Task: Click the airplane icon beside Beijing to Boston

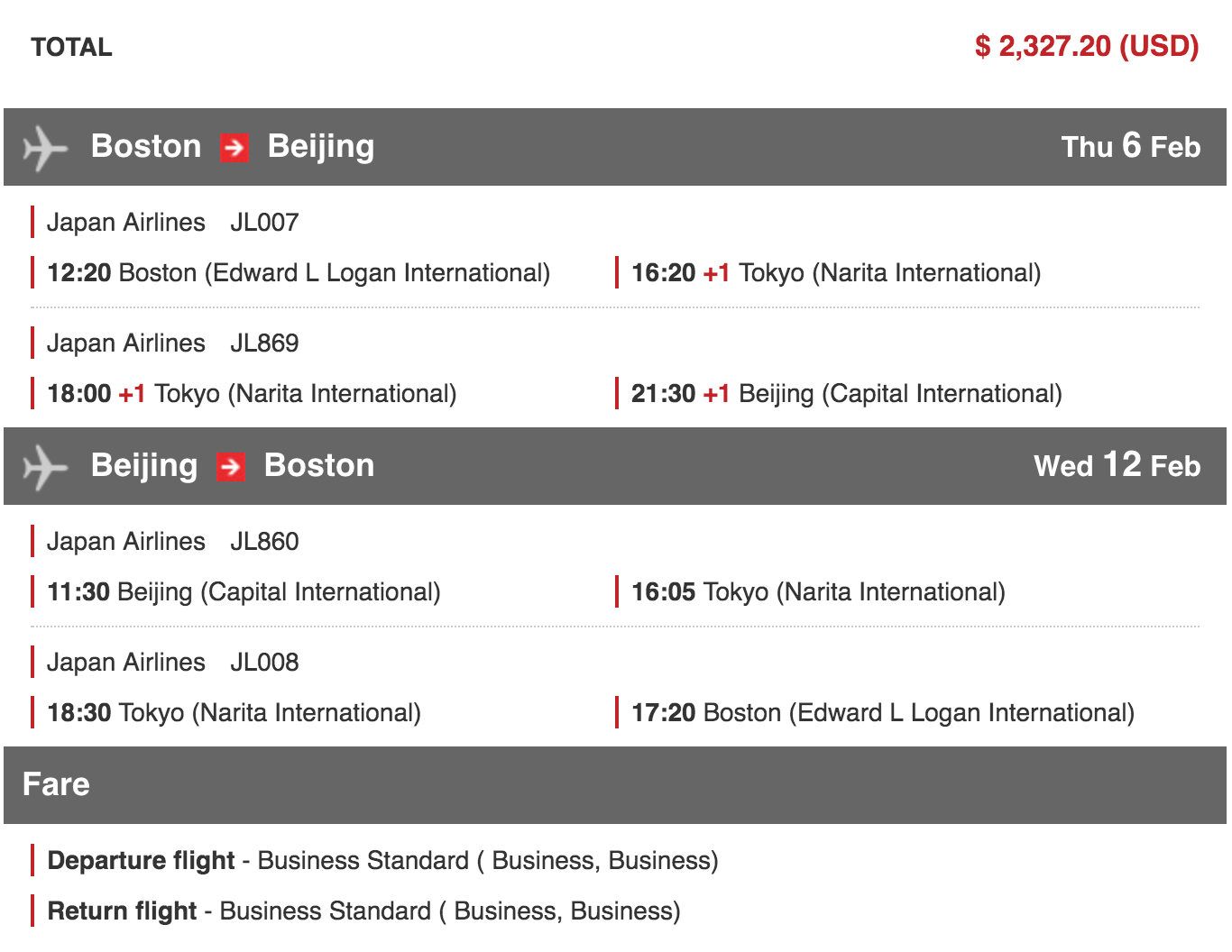Action: pos(45,467)
